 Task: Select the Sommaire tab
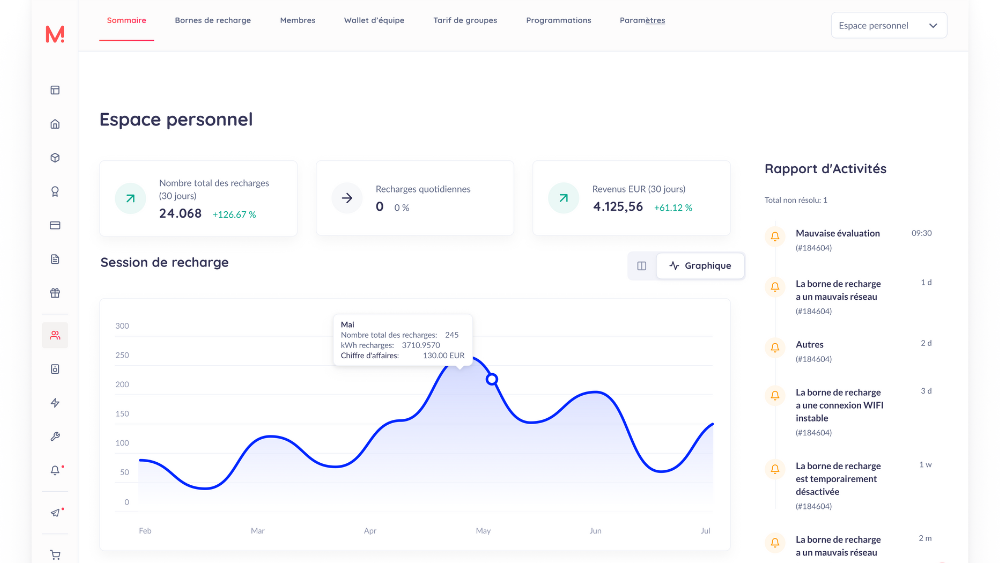[x=126, y=20]
